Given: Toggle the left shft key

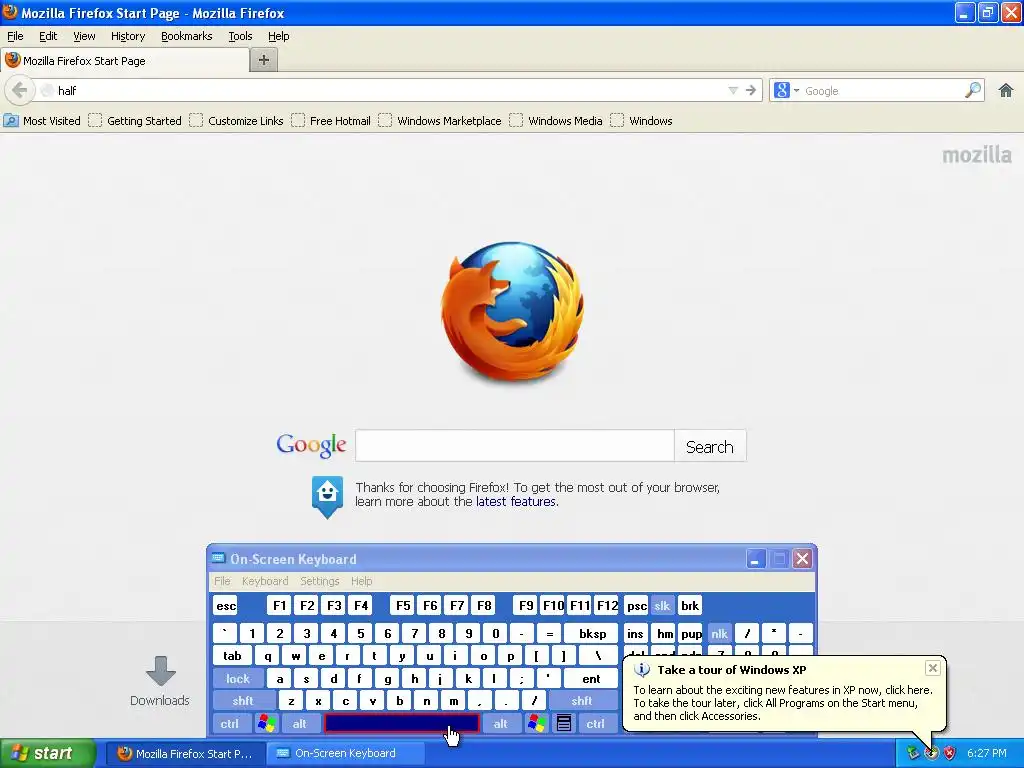Looking at the screenshot, I should coord(244,701).
